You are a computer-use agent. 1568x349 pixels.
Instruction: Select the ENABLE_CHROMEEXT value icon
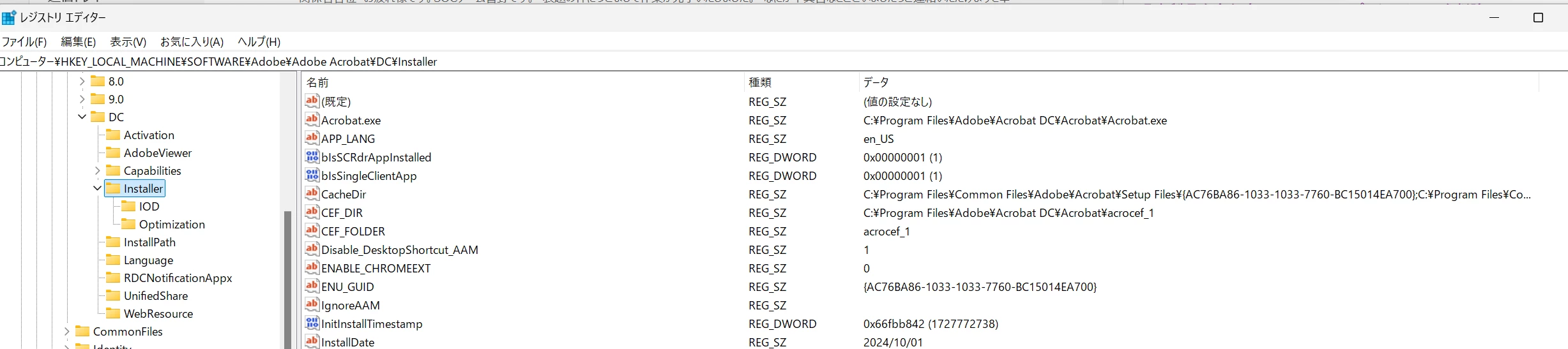(312, 267)
